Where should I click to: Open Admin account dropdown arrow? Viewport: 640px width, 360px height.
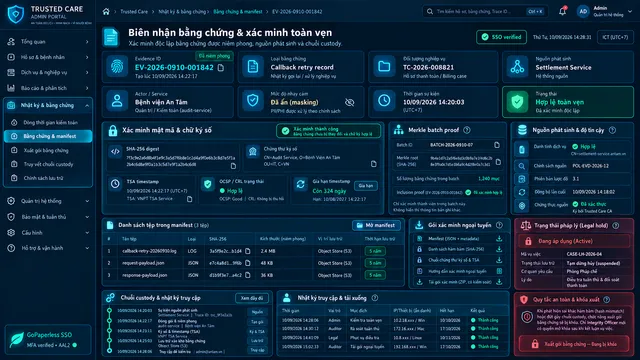(x=630, y=11)
